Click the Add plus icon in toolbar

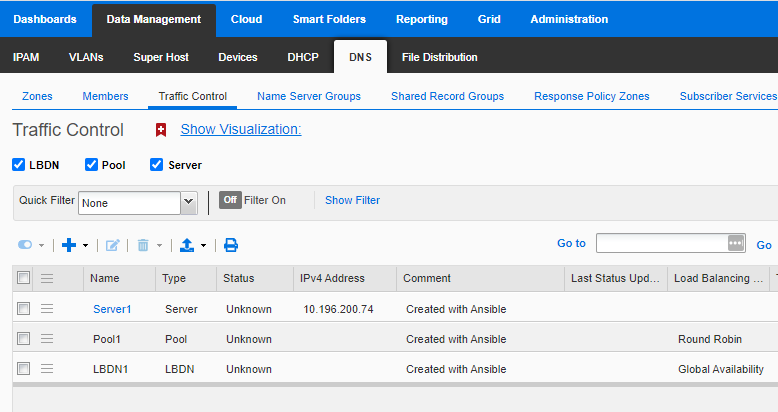click(x=69, y=245)
